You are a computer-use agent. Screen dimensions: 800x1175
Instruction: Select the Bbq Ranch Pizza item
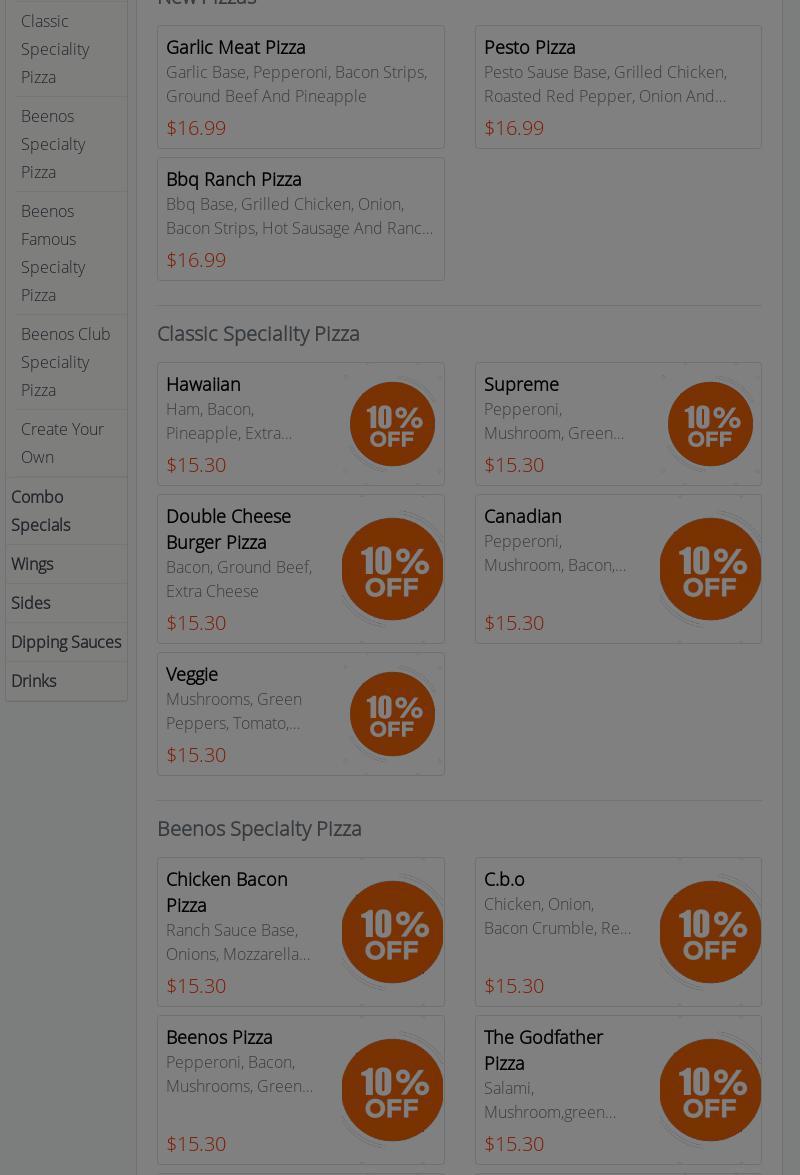coord(233,179)
